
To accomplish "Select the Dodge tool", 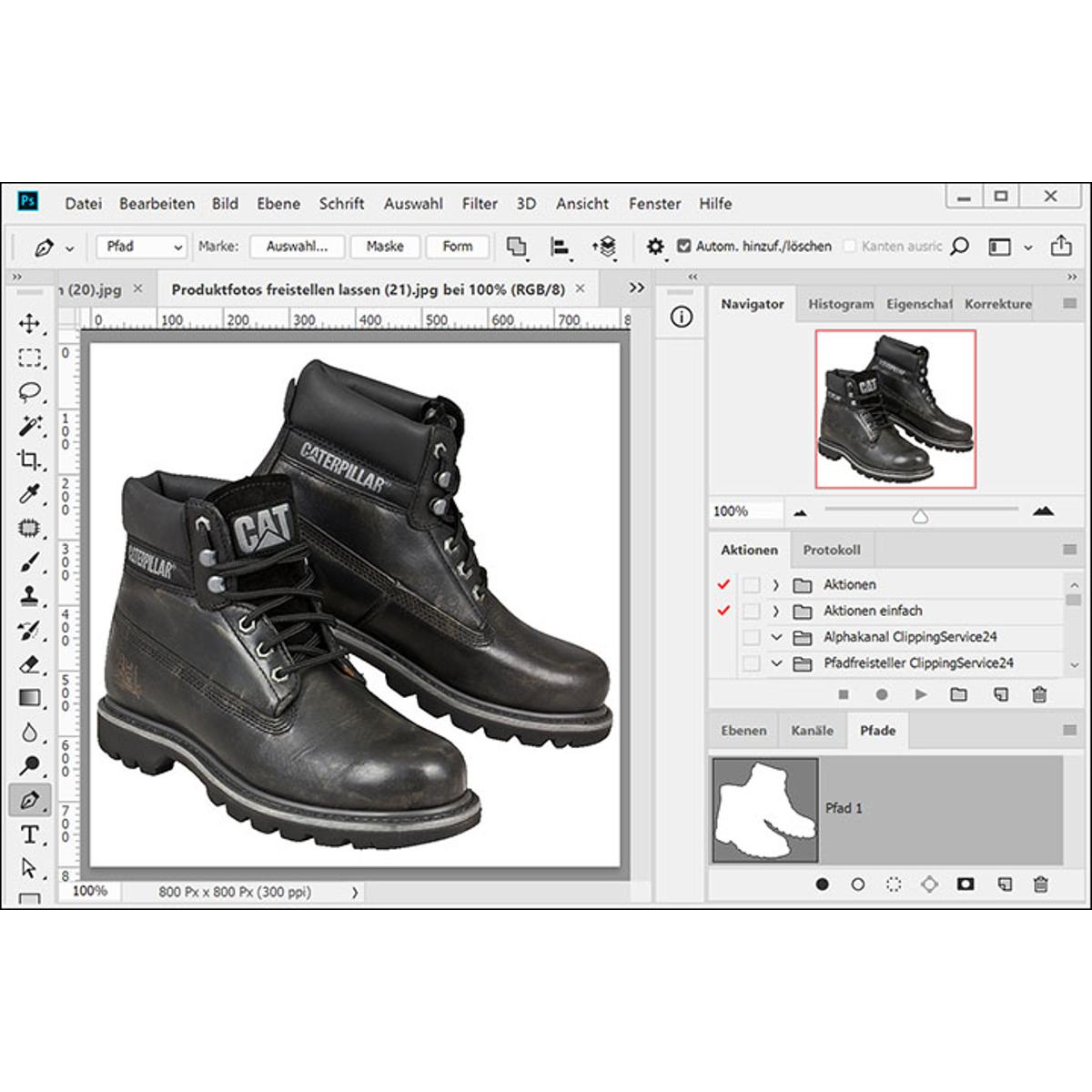I will (29, 766).
